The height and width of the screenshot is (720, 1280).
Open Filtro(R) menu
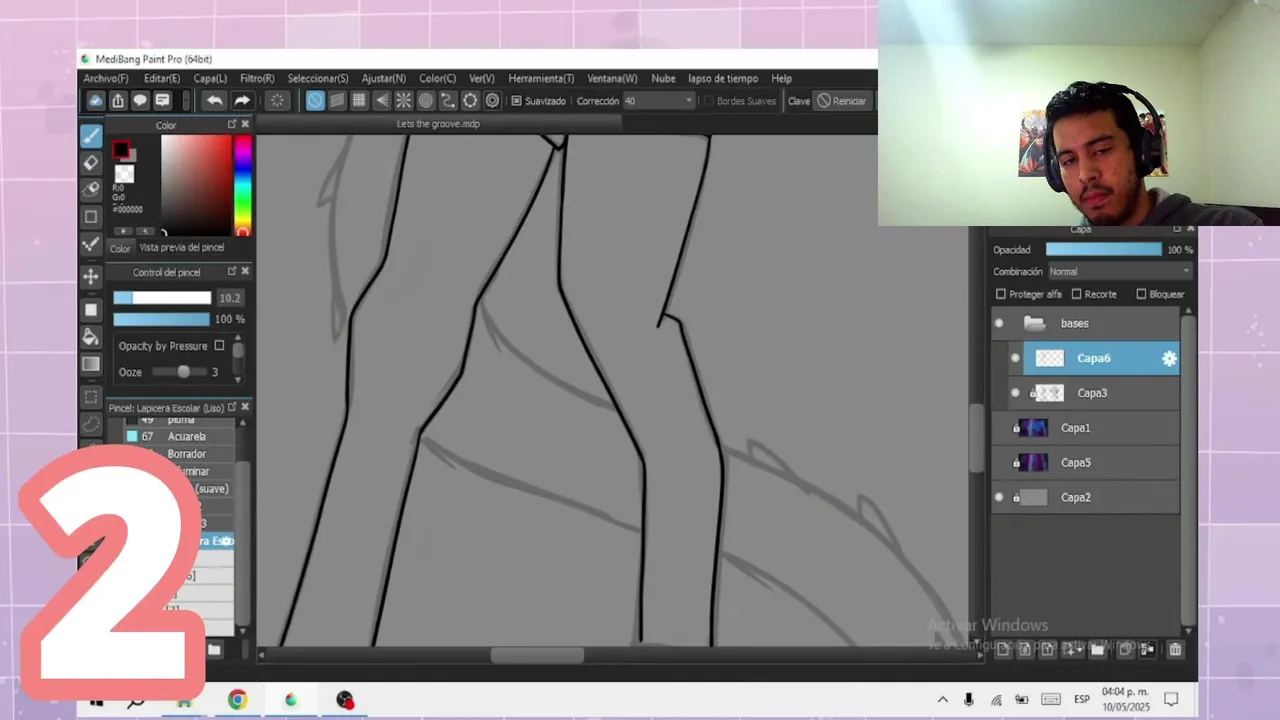click(257, 78)
